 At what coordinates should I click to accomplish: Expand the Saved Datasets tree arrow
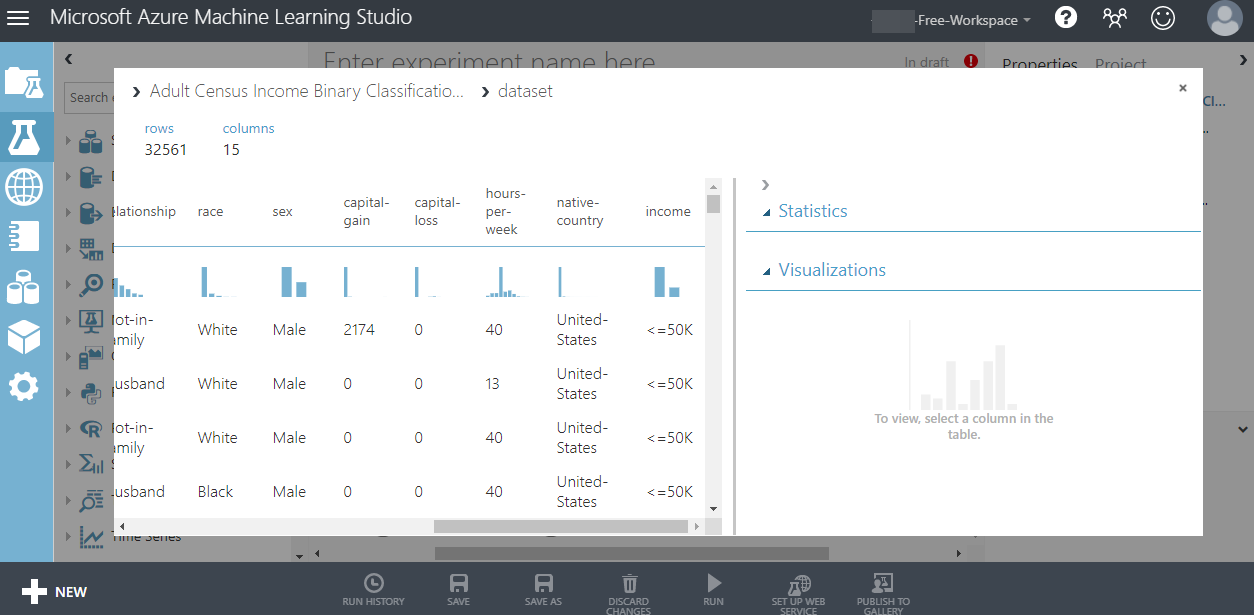point(68,140)
